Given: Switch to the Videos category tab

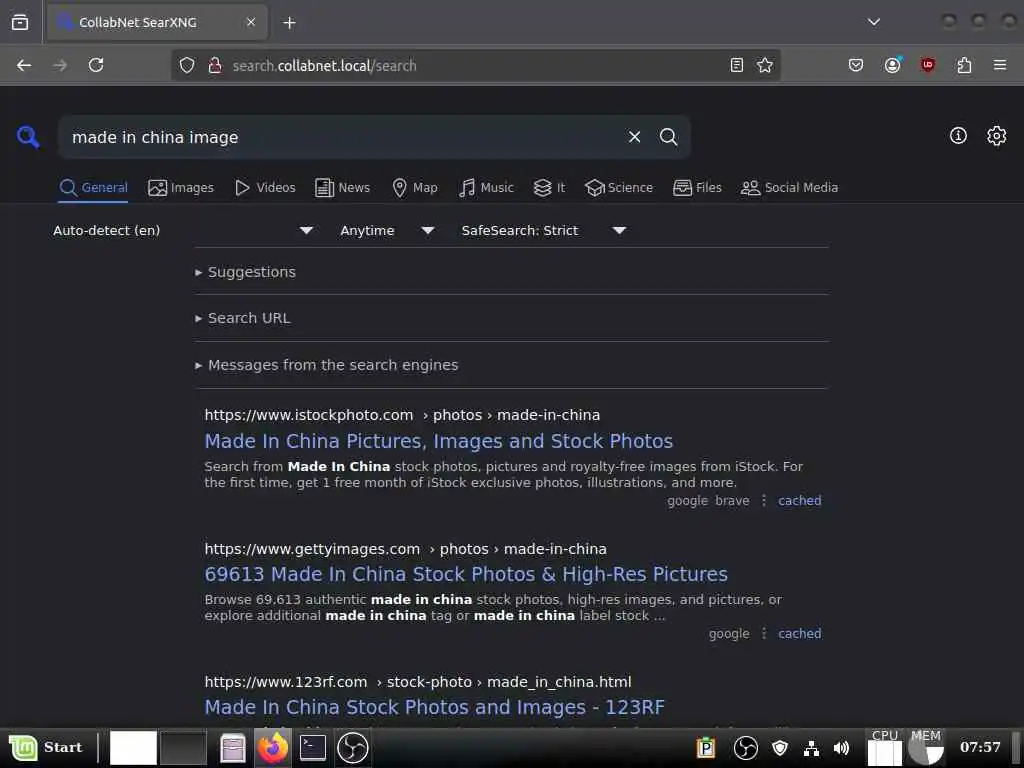Looking at the screenshot, I should point(265,188).
